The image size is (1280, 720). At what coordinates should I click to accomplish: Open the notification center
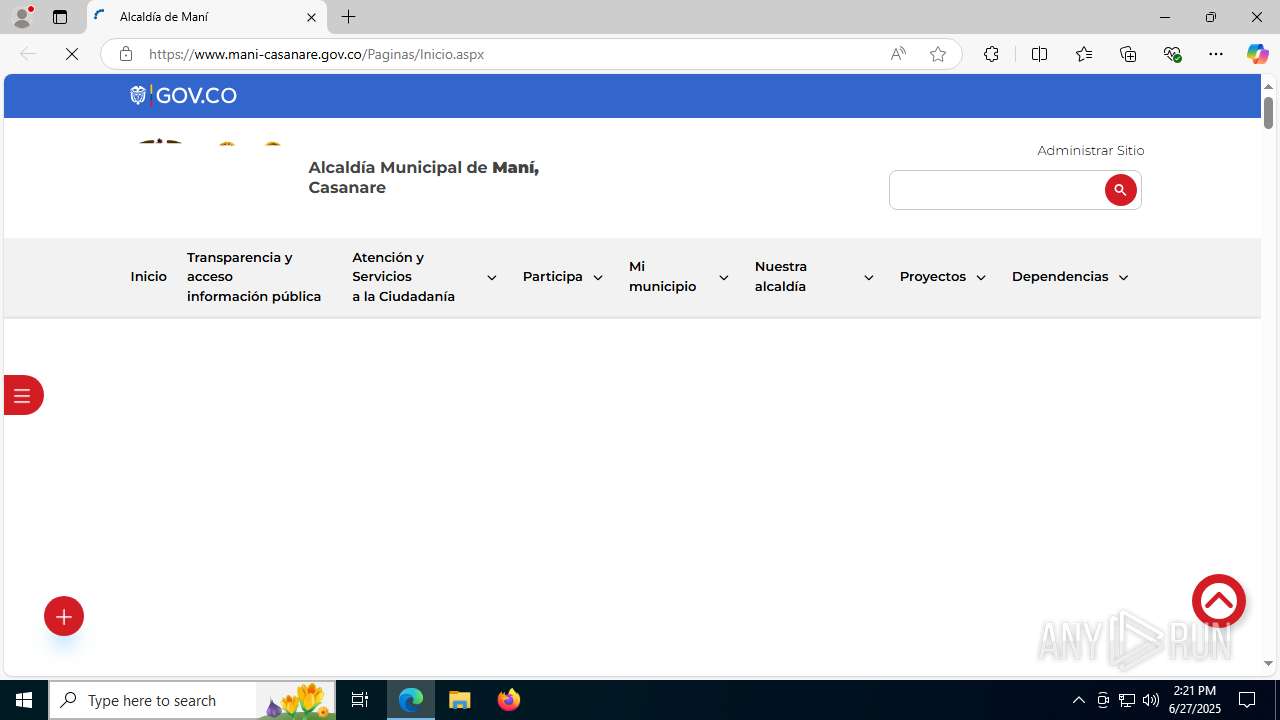pos(1247,700)
